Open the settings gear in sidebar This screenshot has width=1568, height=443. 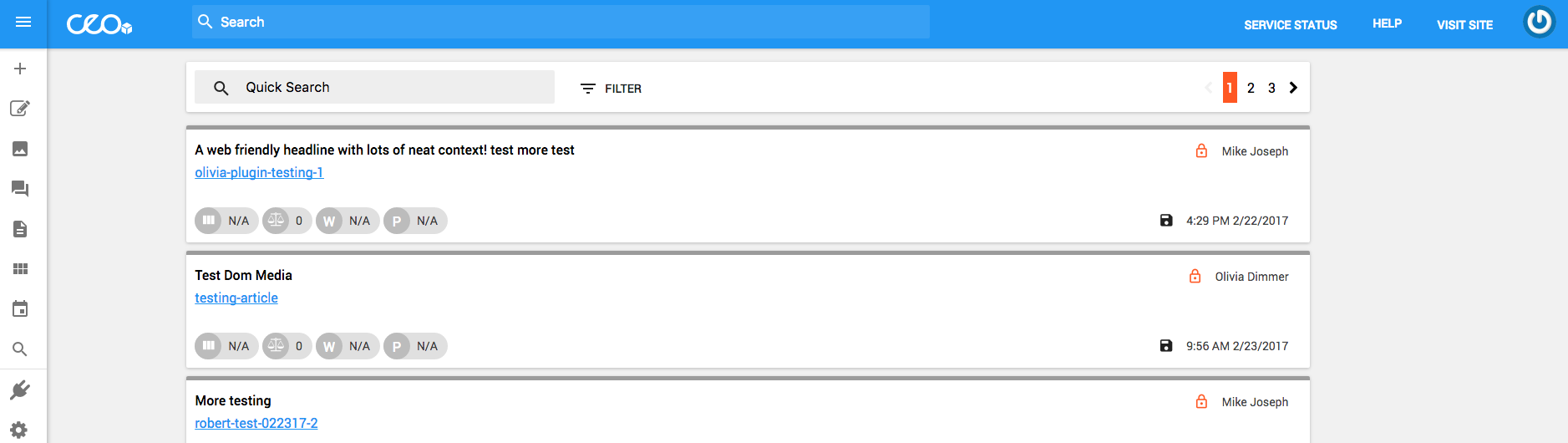[20, 430]
